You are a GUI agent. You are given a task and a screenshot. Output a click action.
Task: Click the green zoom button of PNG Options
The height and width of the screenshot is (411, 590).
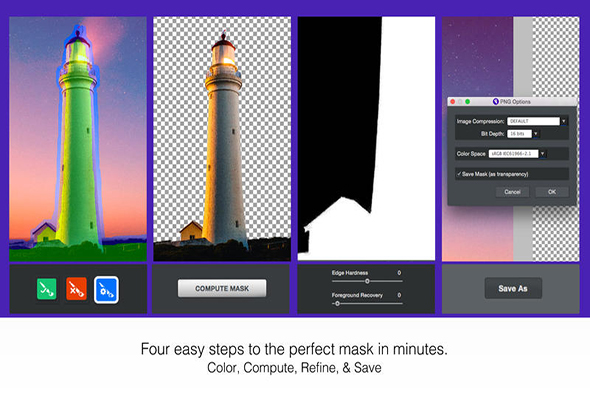point(468,102)
